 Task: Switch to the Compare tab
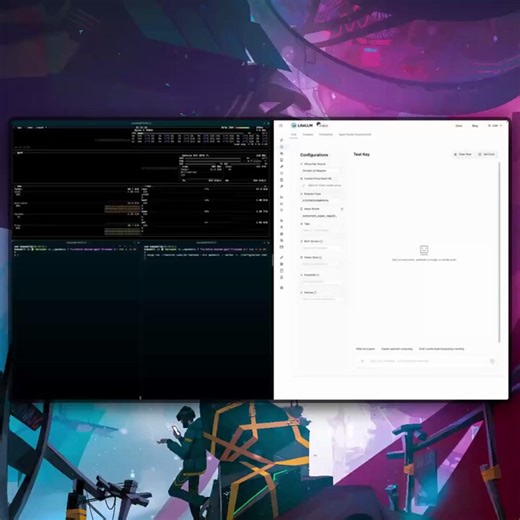308,135
